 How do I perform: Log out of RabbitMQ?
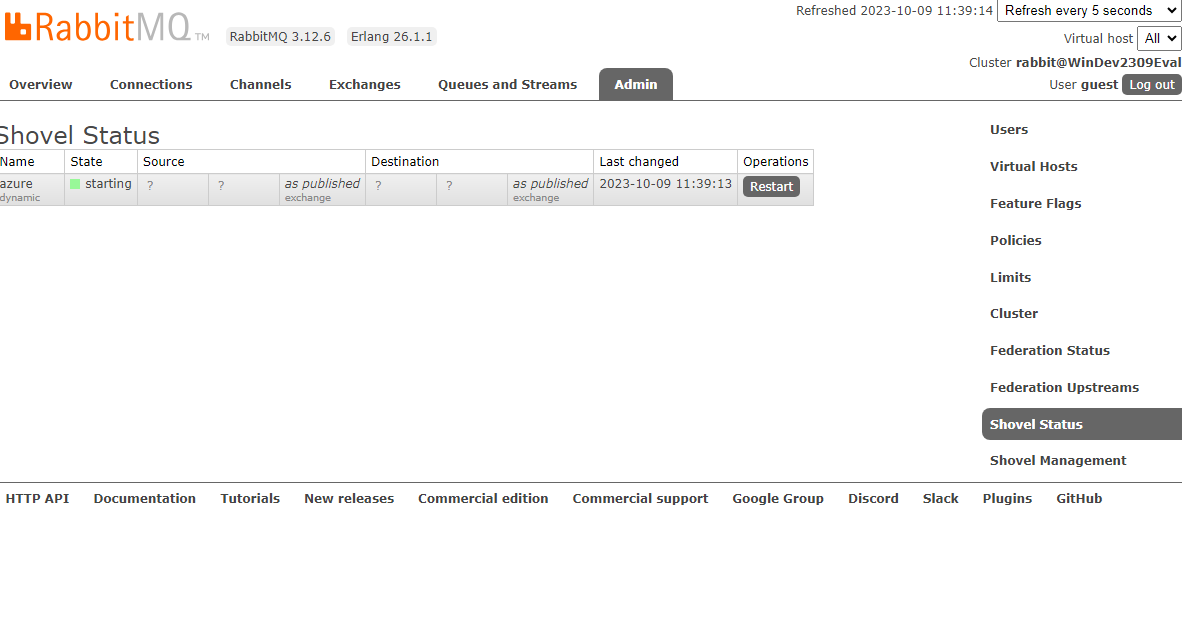(1151, 84)
